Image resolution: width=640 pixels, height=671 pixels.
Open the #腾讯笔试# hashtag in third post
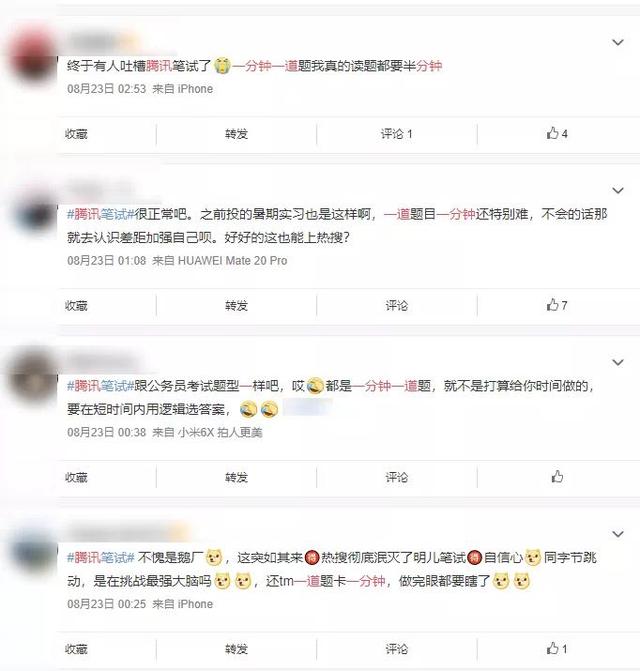pyautogui.click(x=101, y=386)
